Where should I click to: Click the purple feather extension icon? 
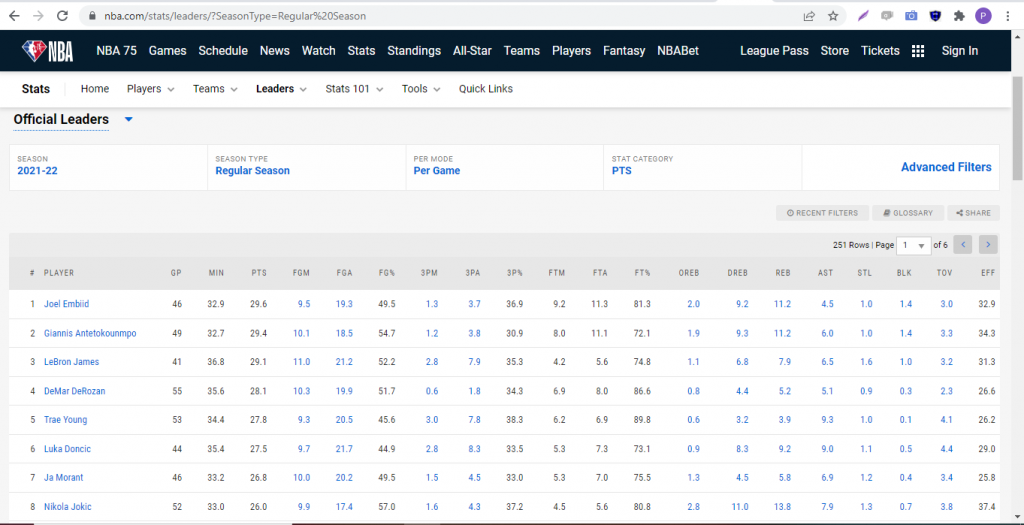pyautogui.click(x=863, y=16)
